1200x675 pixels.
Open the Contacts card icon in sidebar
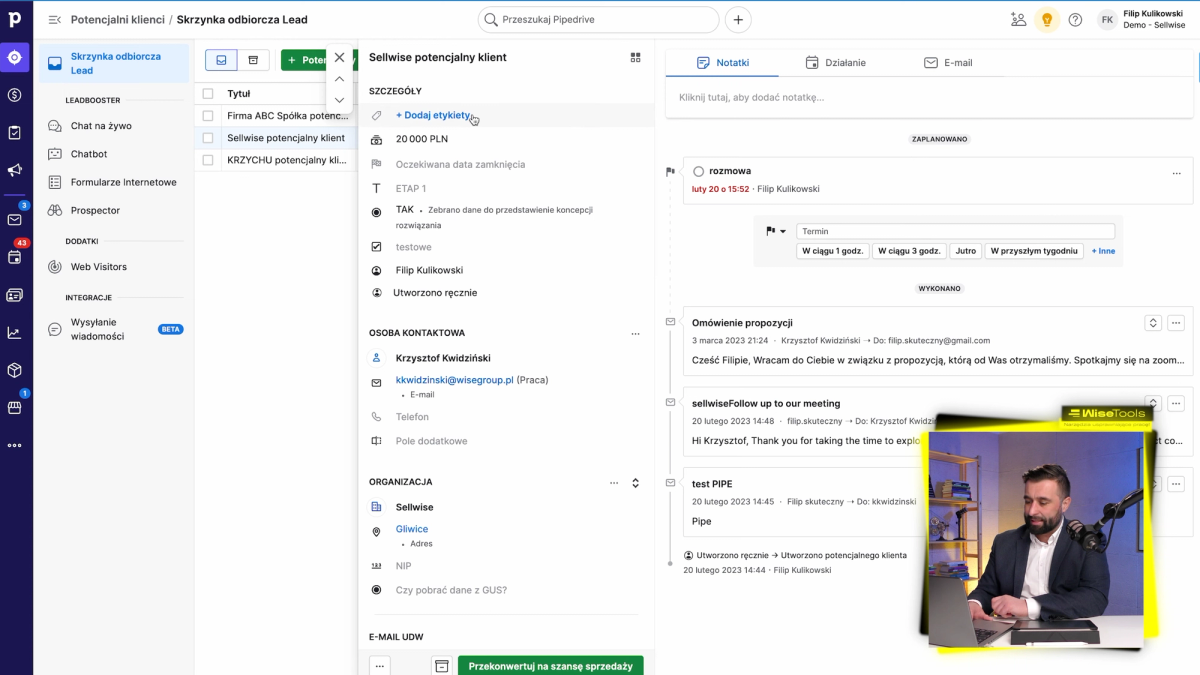click(x=15, y=295)
